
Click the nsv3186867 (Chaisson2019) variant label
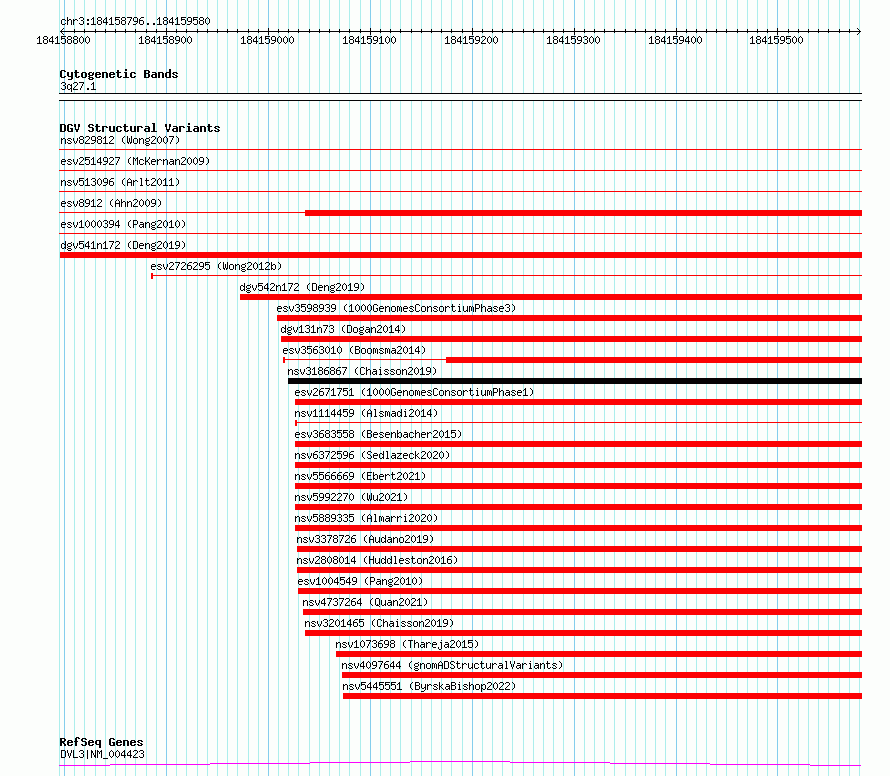pos(362,371)
